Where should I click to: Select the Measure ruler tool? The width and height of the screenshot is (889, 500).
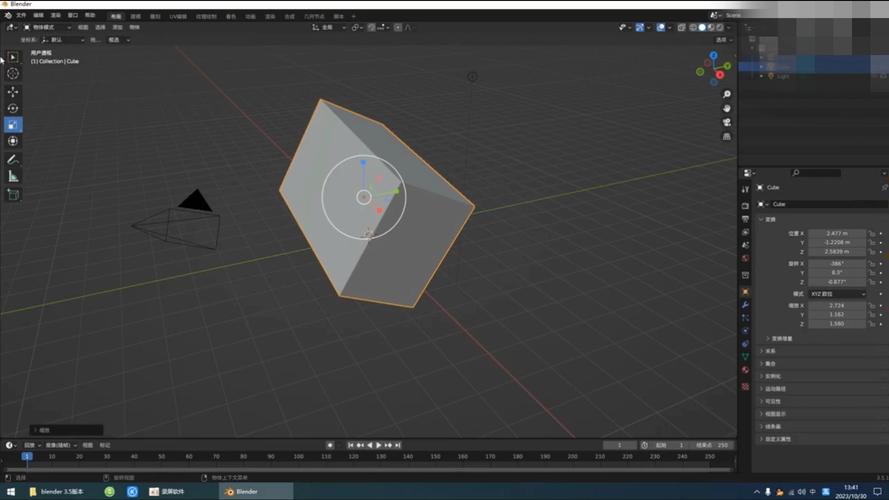(x=13, y=176)
